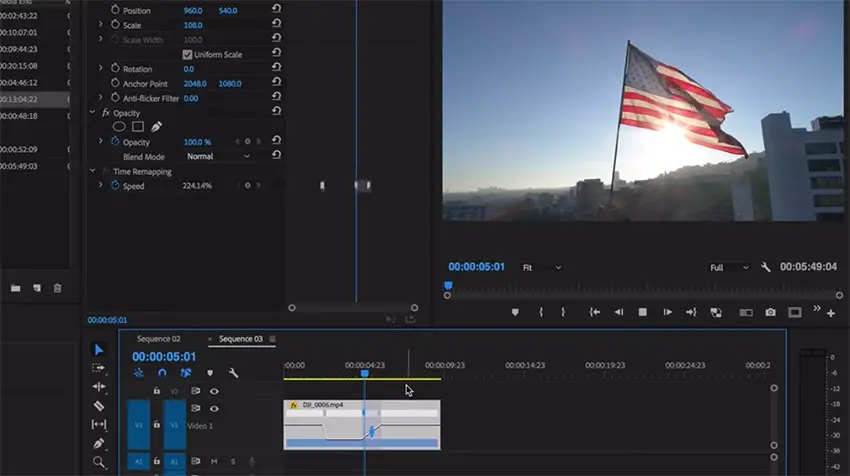This screenshot has width=850, height=476.
Task: Reset the Blend Mode parameter
Action: click(x=276, y=155)
